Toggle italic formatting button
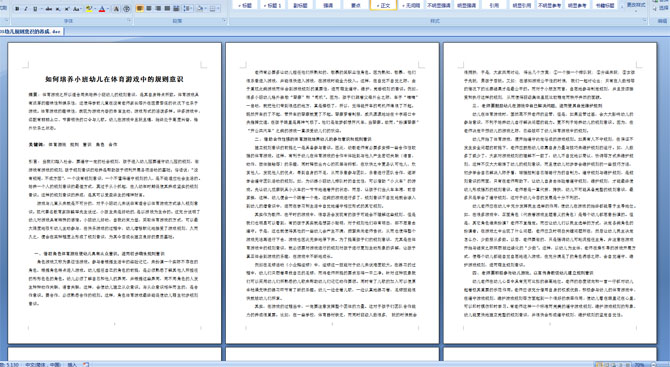This screenshot has height=367, width=670. click(26, 9)
